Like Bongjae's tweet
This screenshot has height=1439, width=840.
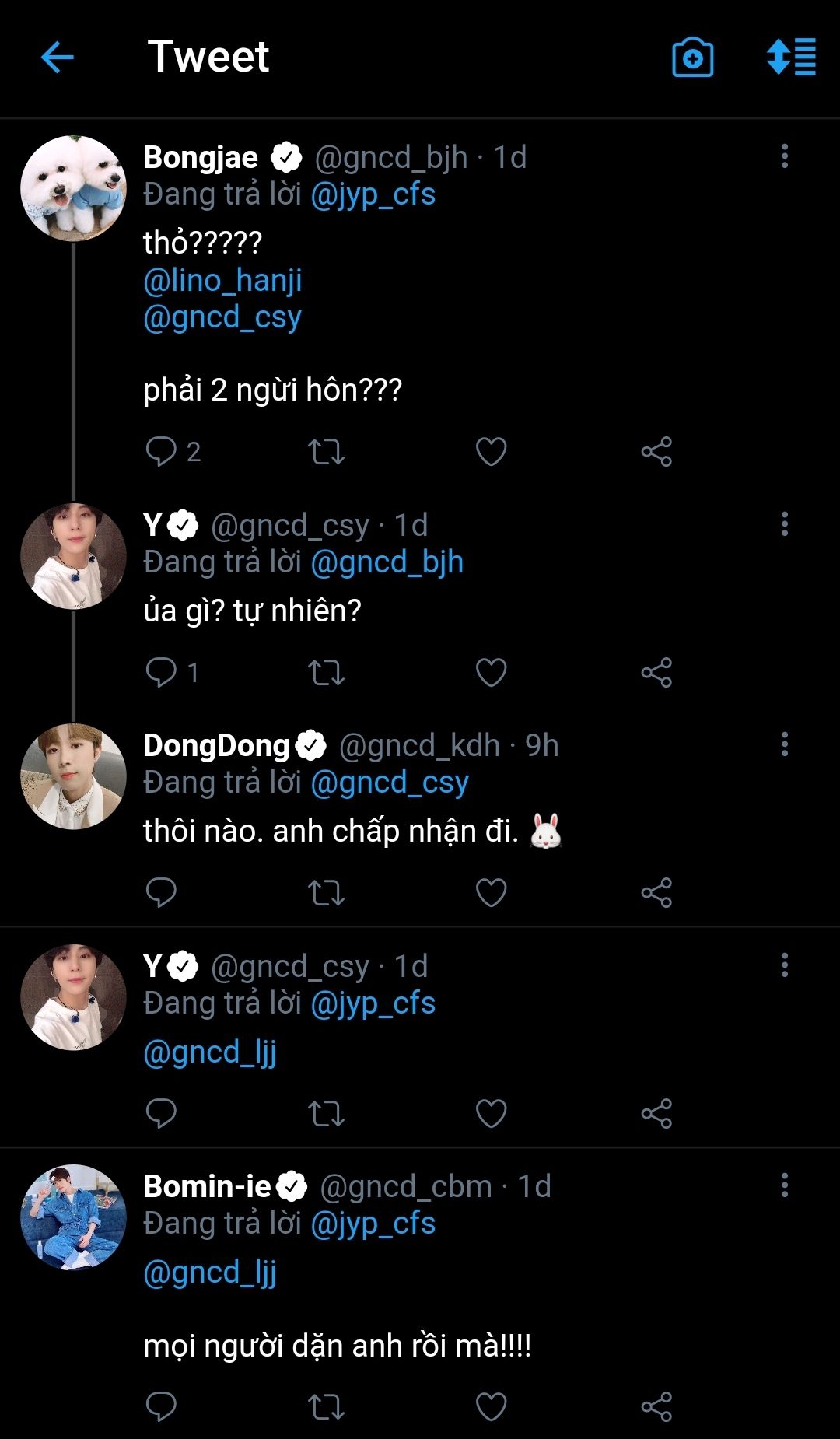coord(491,451)
